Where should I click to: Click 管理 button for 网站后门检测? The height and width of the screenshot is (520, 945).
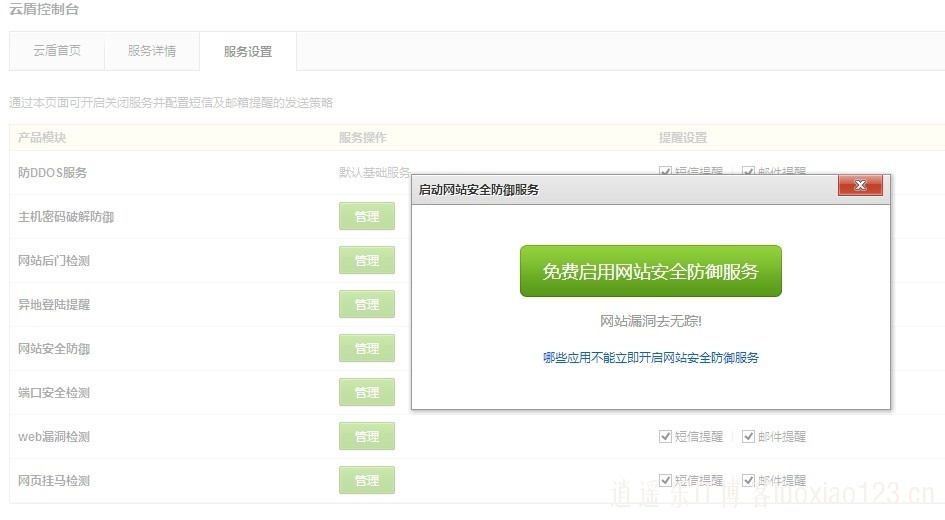(366, 260)
